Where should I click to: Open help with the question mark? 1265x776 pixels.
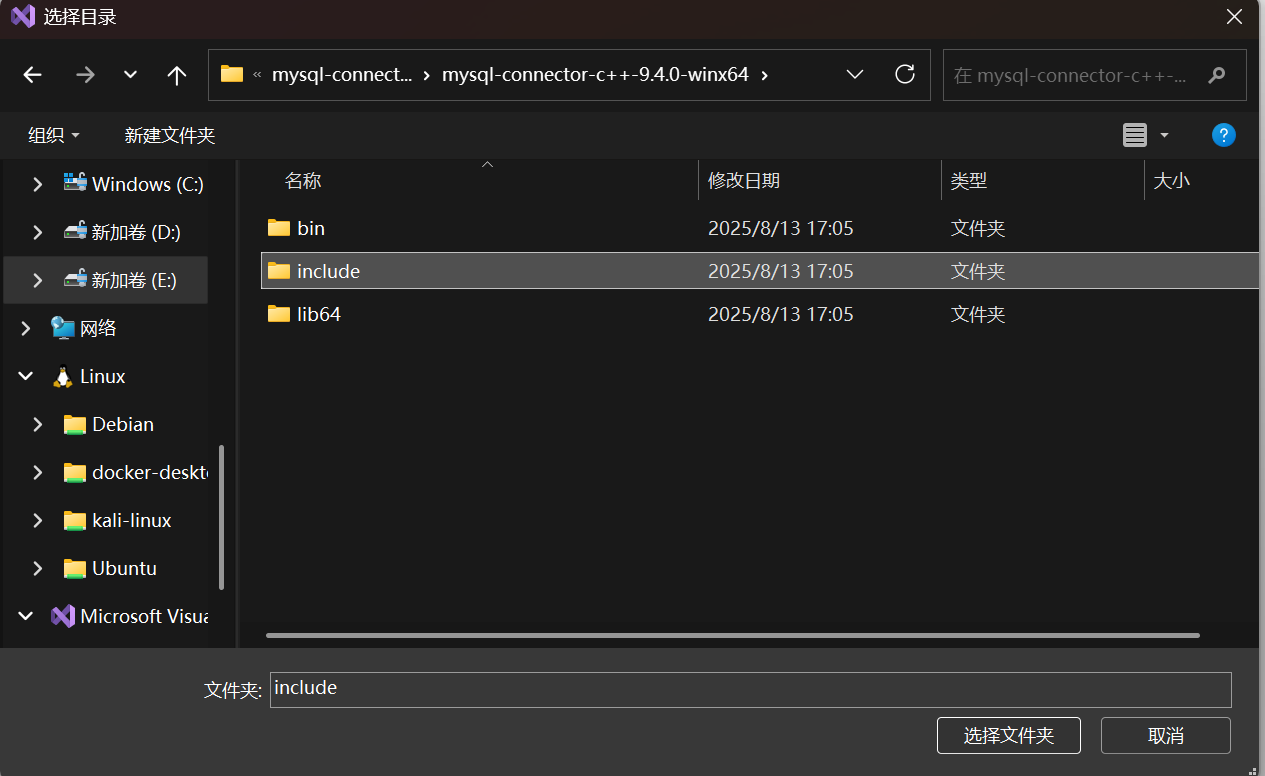(1223, 135)
